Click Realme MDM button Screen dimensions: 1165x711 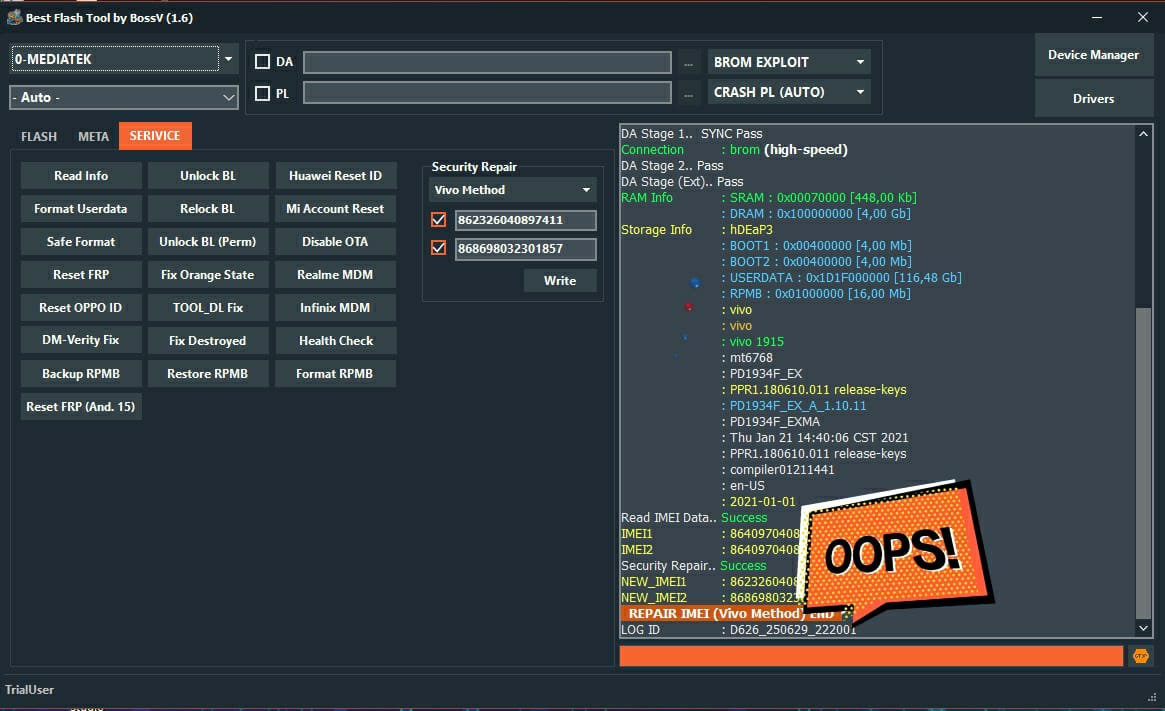click(335, 275)
